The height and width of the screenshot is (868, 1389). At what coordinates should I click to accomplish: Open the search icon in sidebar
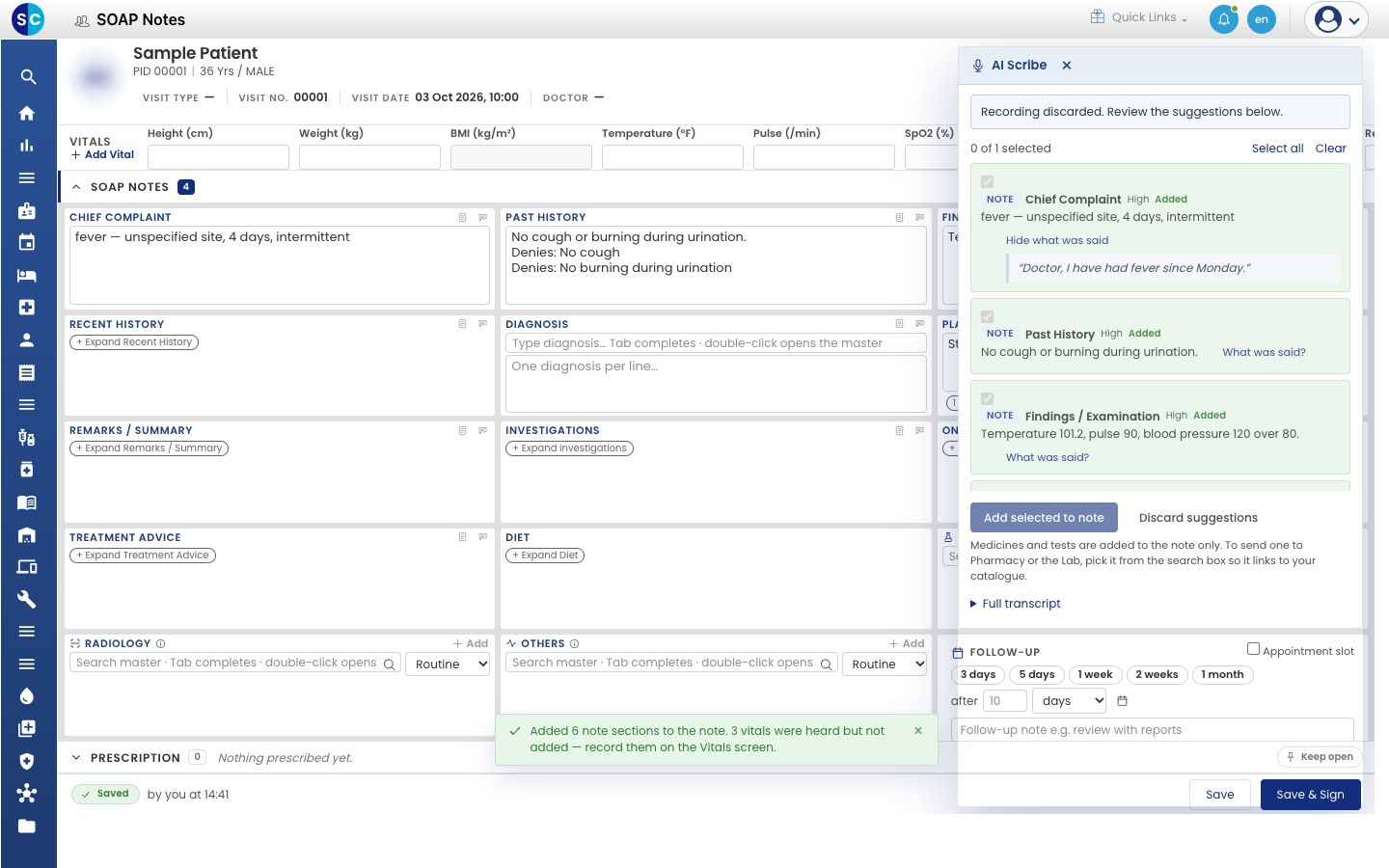point(27,77)
